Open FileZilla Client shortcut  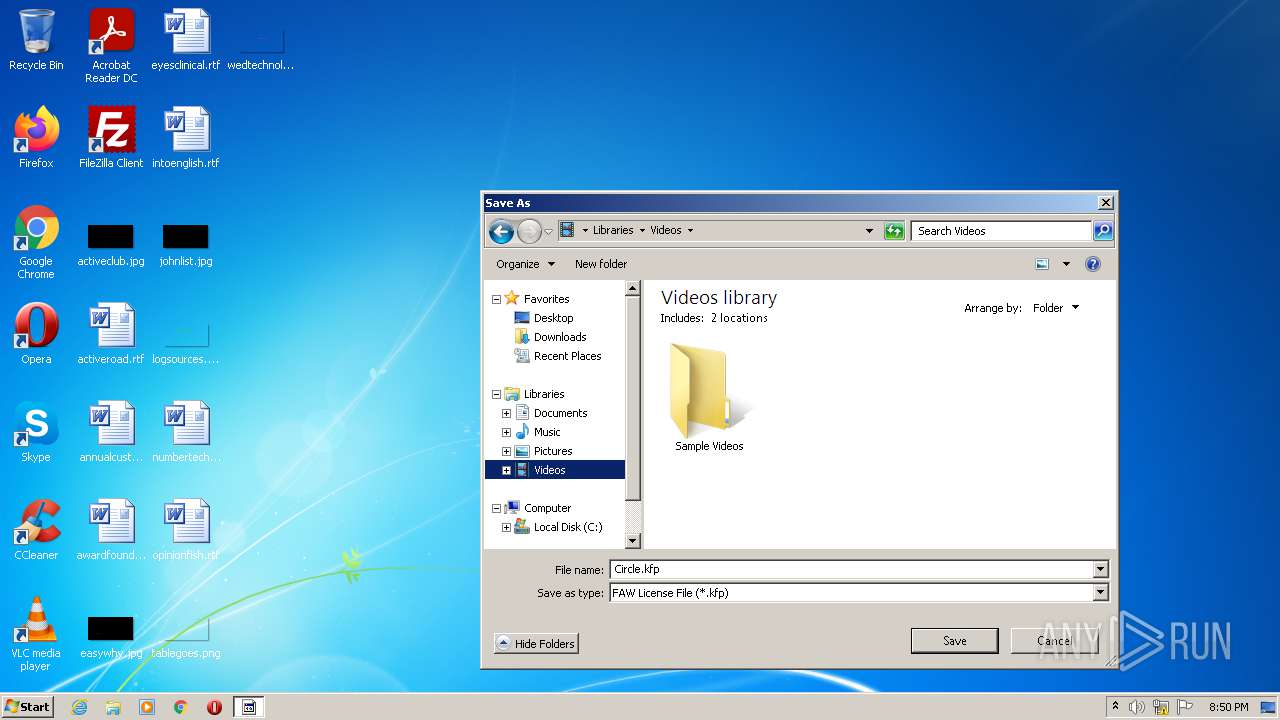tap(111, 139)
